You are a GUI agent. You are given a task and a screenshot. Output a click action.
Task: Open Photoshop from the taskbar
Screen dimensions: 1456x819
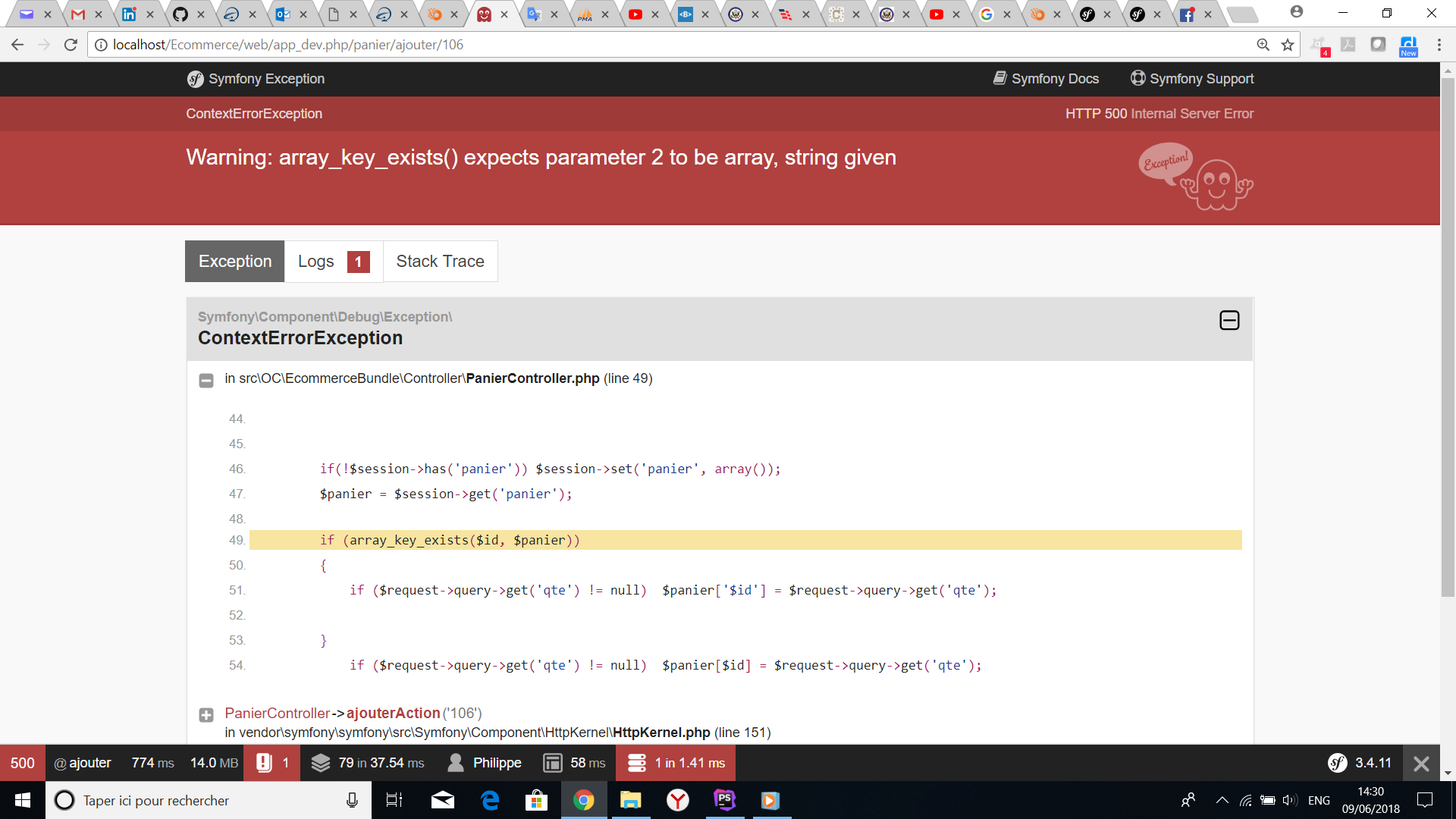724,800
